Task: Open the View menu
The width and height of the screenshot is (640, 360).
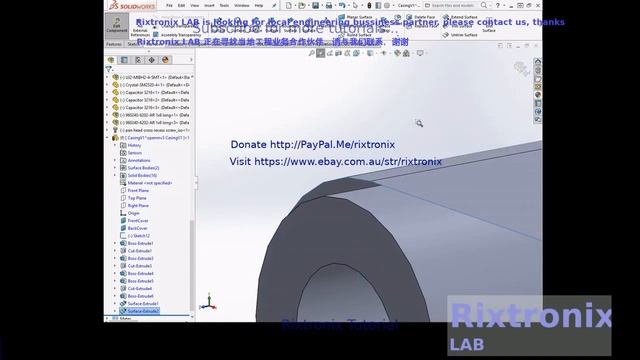Action: pyautogui.click(x=195, y=6)
